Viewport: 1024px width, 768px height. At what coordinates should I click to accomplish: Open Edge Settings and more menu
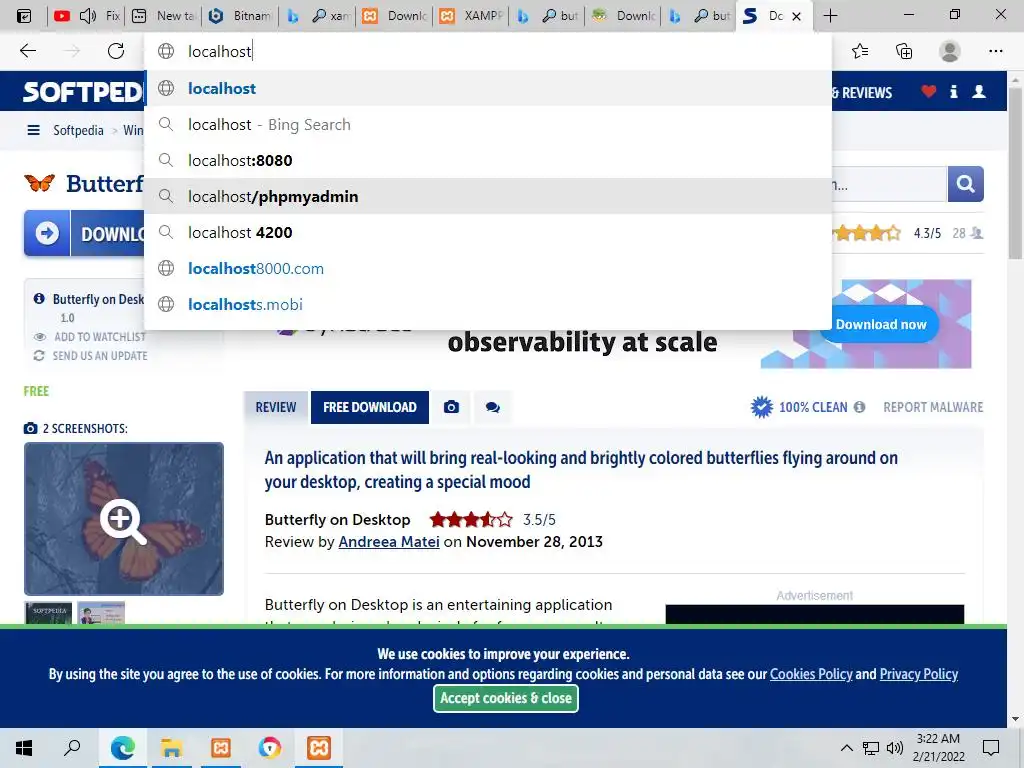pos(995,51)
